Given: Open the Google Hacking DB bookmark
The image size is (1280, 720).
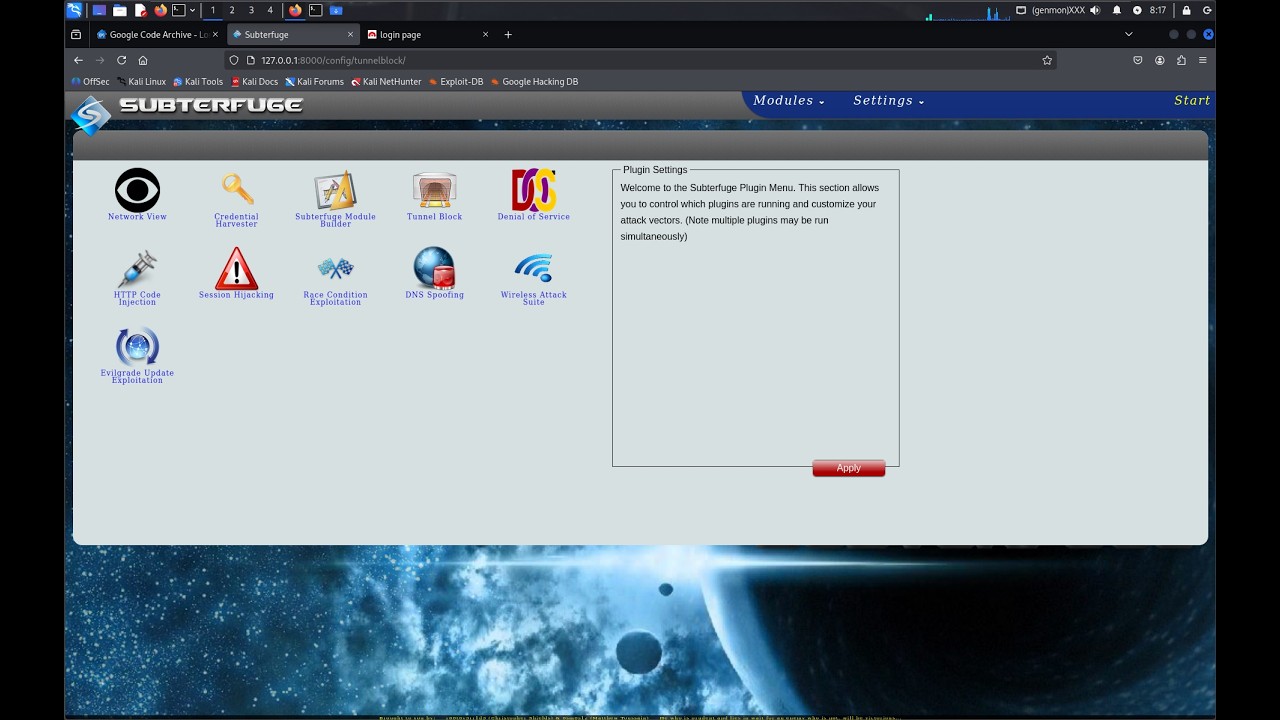Looking at the screenshot, I should point(534,82).
